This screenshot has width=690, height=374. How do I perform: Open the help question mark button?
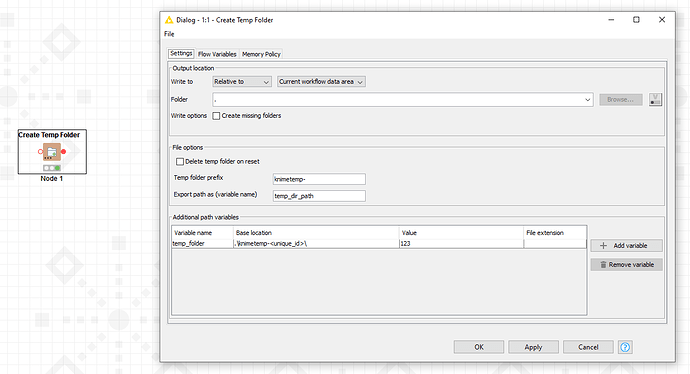[625, 347]
